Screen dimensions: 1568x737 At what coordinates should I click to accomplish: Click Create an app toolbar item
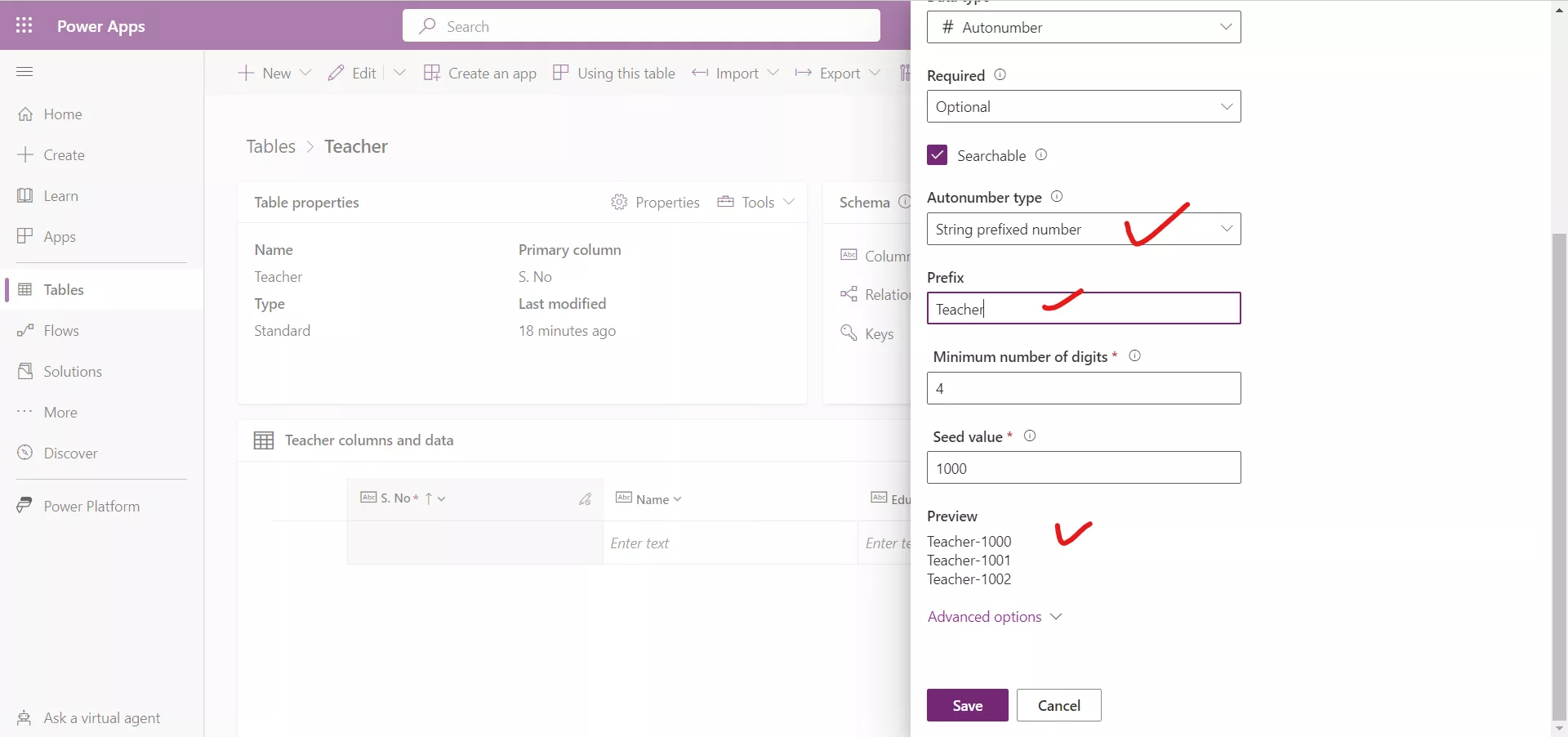pyautogui.click(x=480, y=73)
